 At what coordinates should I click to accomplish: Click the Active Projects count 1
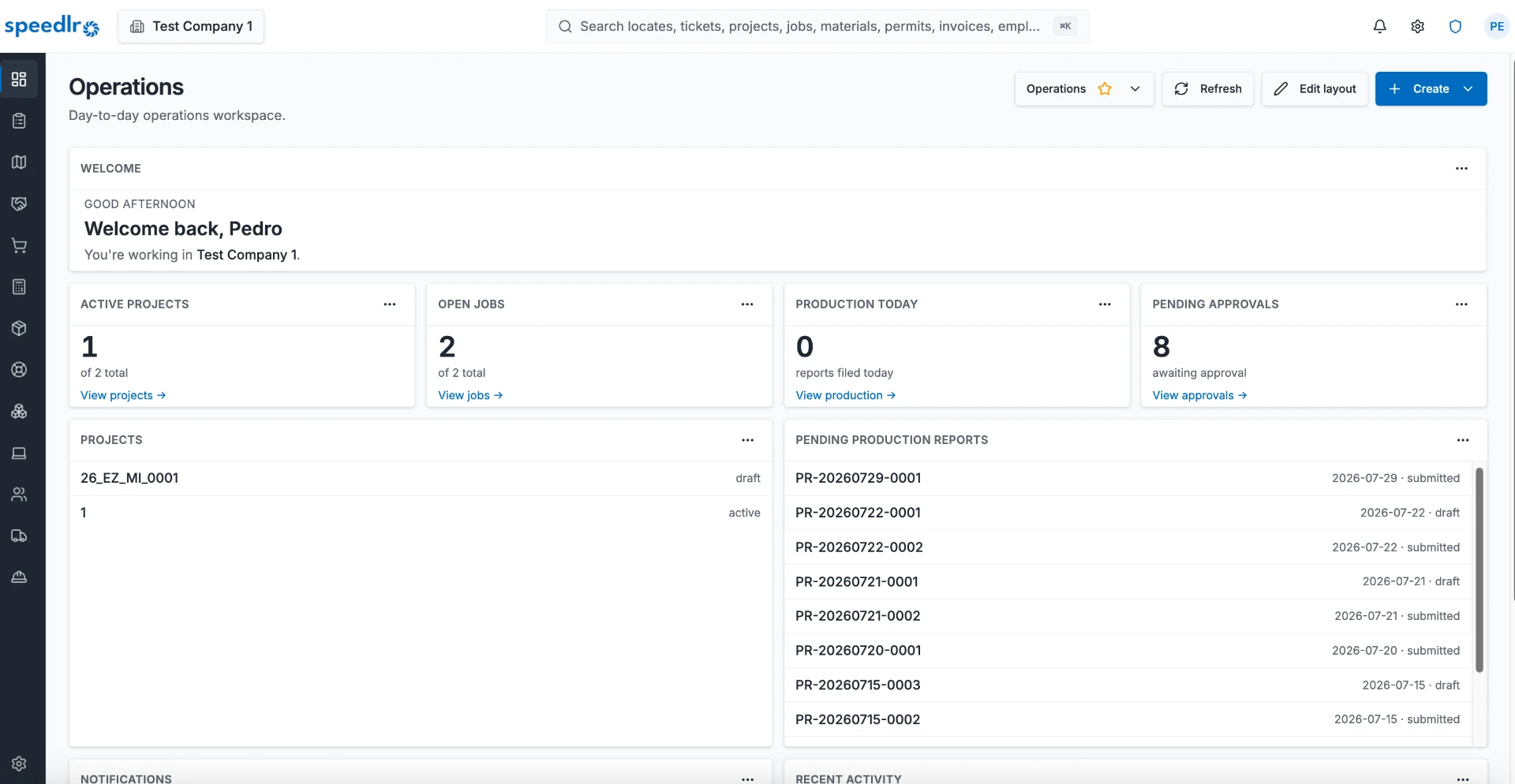(x=89, y=347)
